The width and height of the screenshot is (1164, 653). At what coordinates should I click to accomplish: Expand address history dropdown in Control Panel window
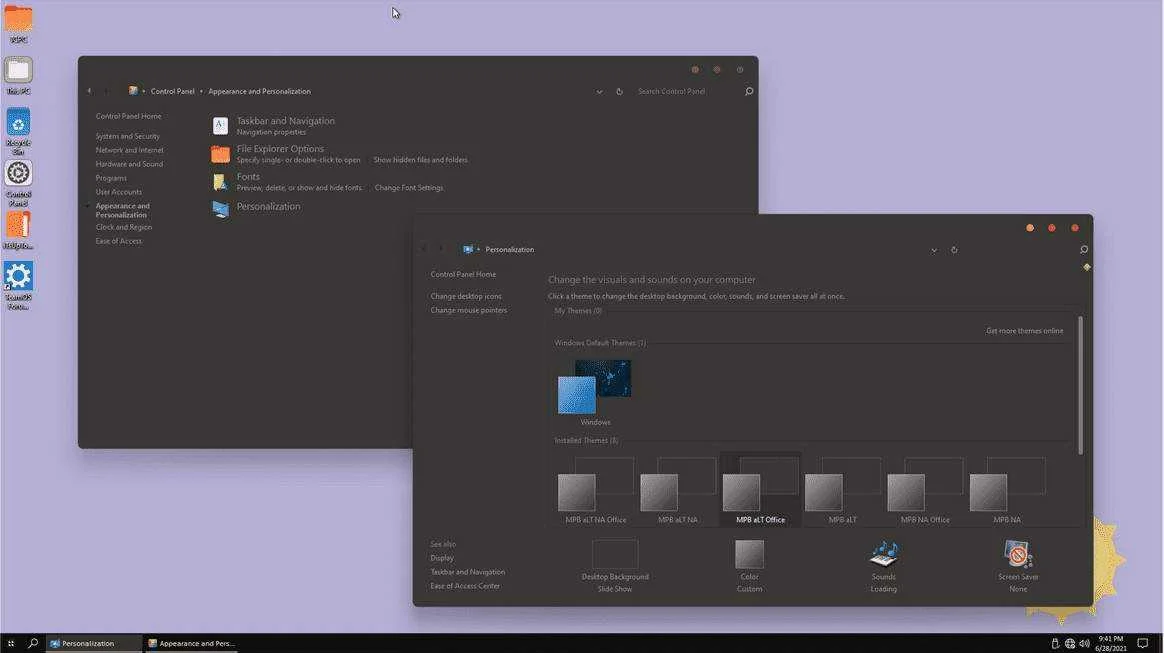coord(599,91)
